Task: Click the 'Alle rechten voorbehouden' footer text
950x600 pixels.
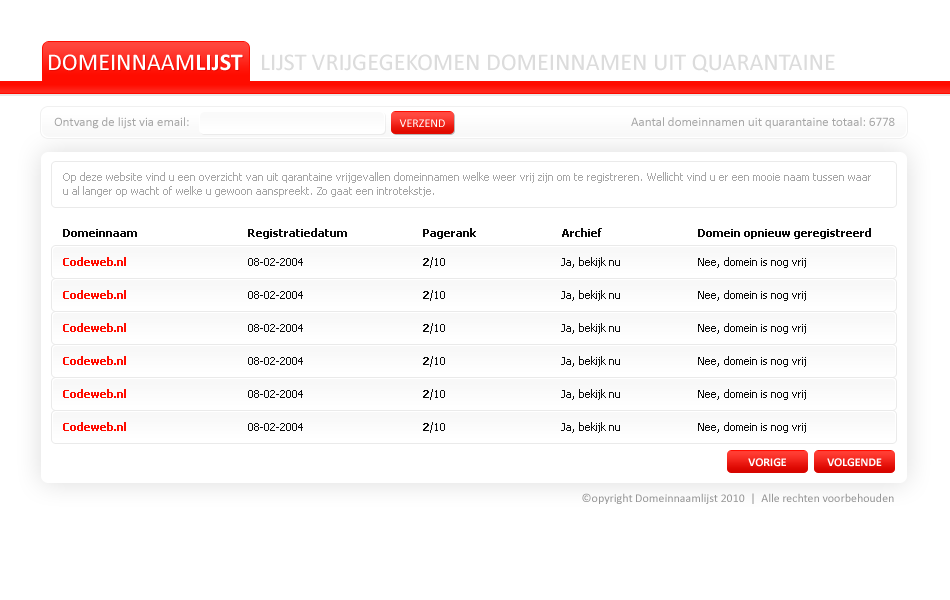Action: pos(828,498)
